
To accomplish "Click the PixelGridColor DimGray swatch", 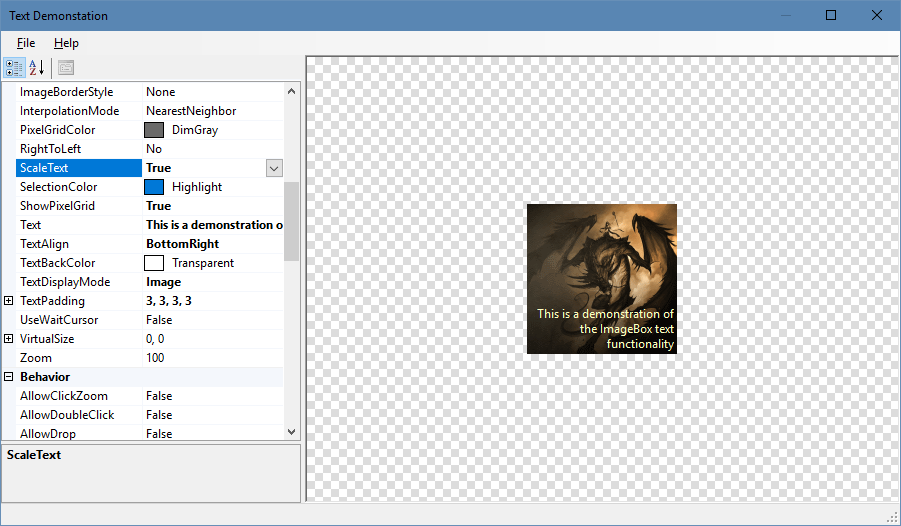I will 154,130.
